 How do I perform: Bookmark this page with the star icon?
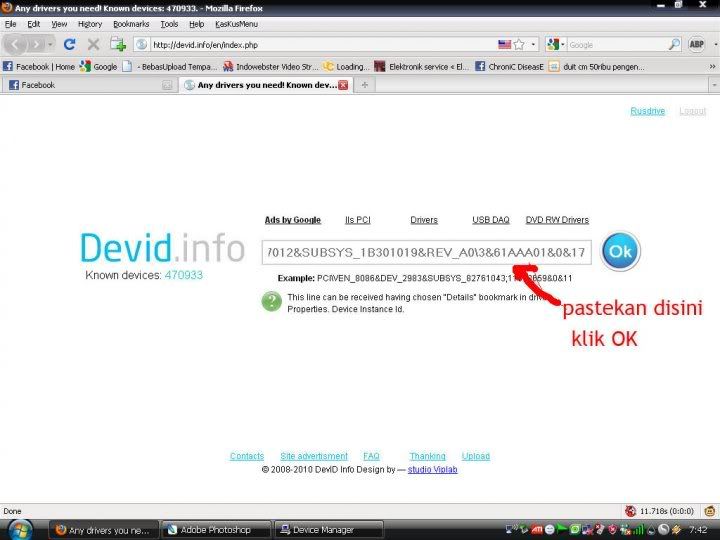[519, 45]
